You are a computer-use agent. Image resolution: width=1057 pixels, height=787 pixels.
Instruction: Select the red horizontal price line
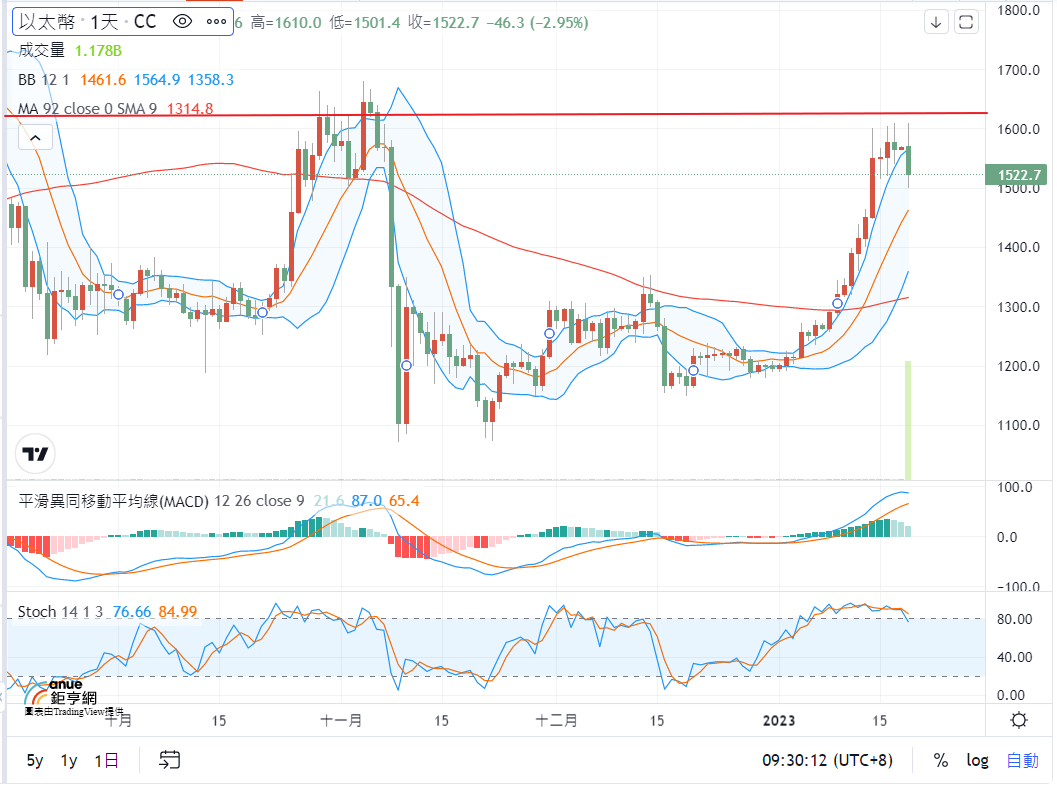tap(700, 114)
